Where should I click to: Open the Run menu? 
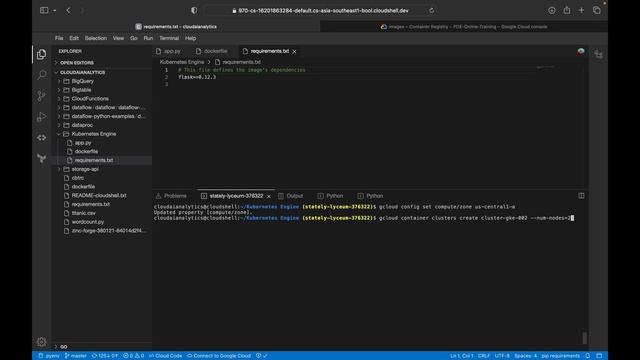[x=148, y=38]
